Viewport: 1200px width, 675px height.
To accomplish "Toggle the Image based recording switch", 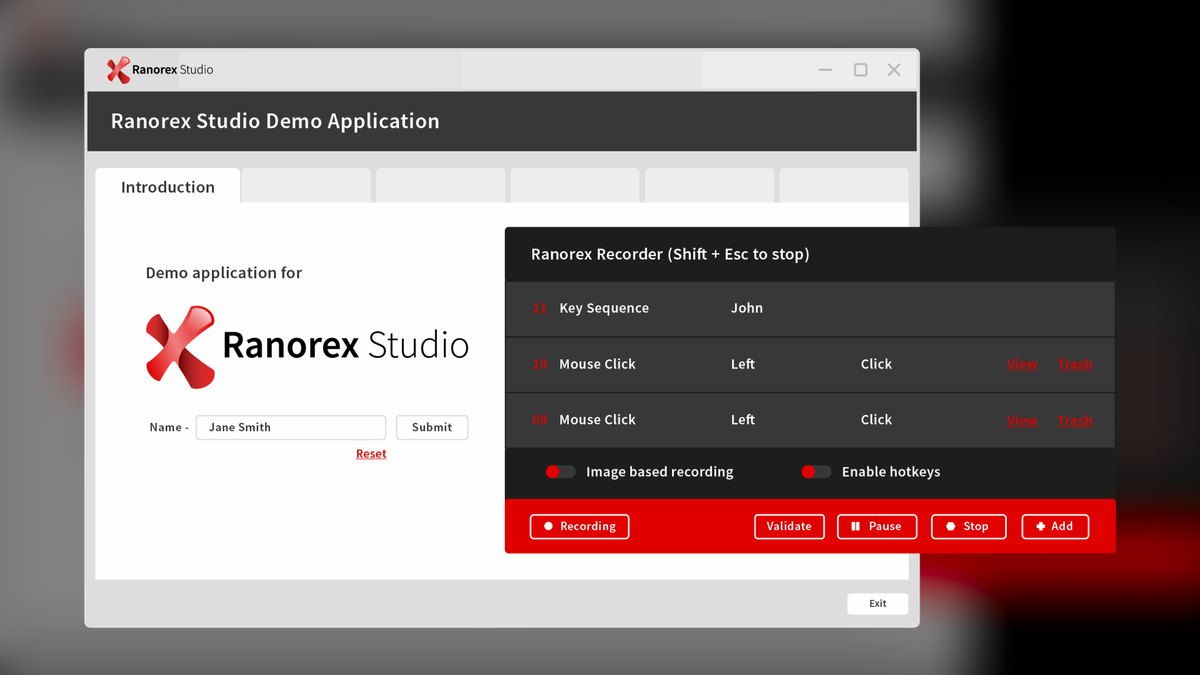I will (560, 472).
